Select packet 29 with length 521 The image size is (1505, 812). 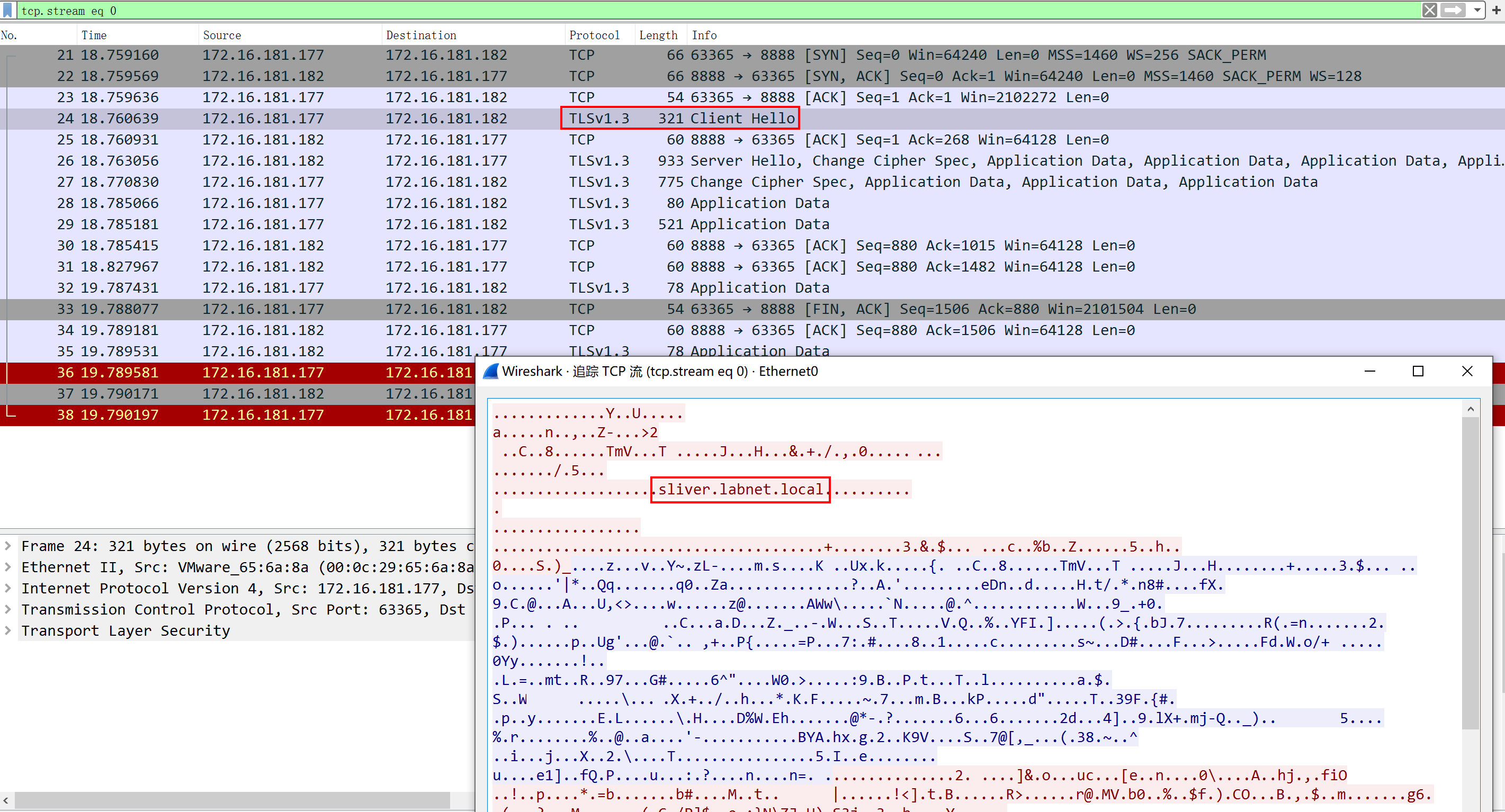coord(752,224)
